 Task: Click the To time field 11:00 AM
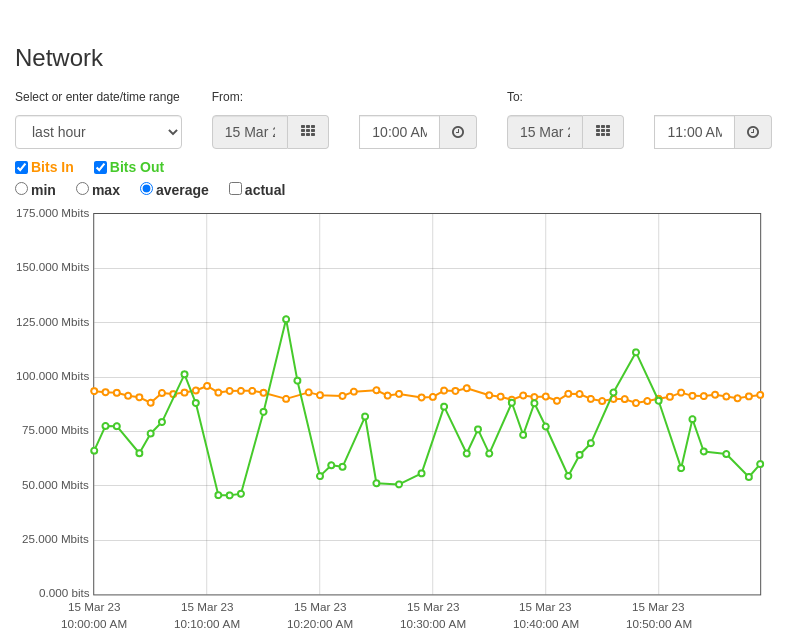(x=695, y=132)
